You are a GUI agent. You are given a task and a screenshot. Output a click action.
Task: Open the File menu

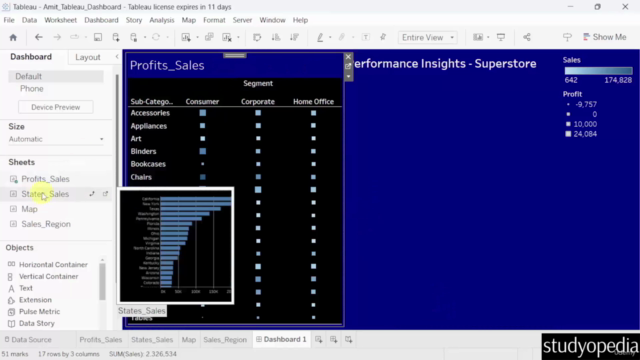coord(9,20)
